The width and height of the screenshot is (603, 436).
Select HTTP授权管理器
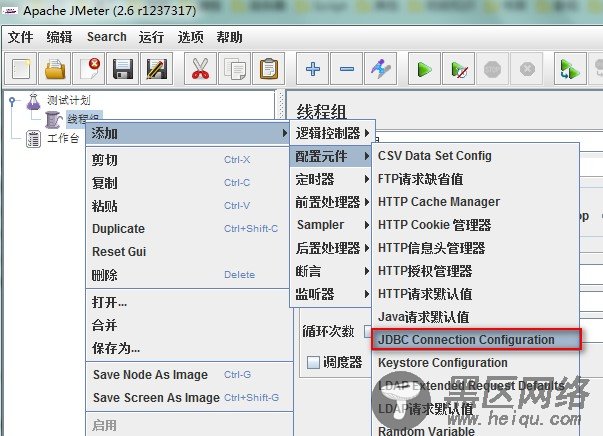pos(475,271)
